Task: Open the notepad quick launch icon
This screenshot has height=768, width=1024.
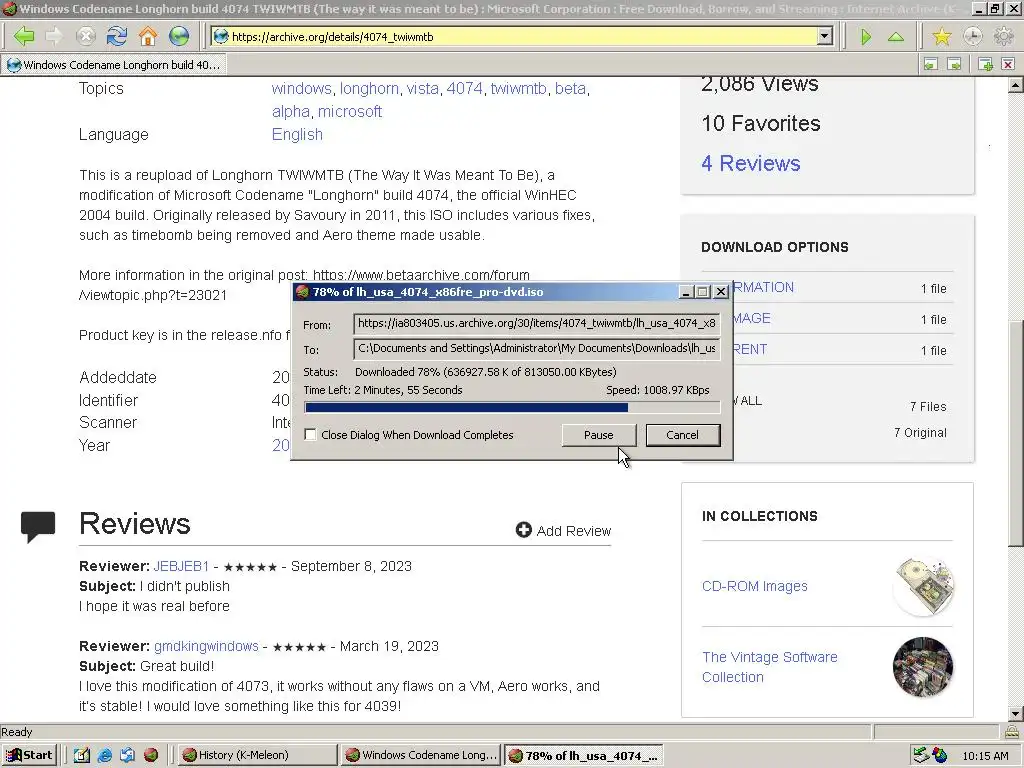Action: click(x=82, y=755)
